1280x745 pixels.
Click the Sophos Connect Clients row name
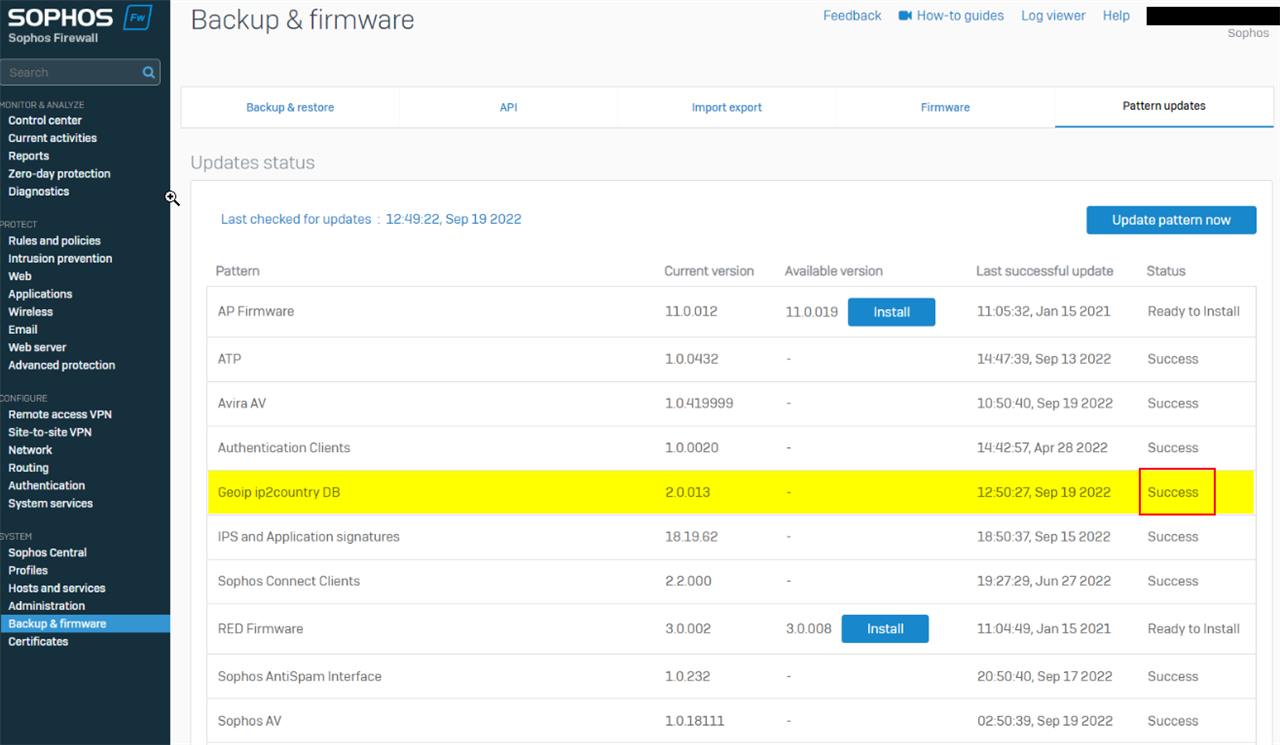(288, 581)
